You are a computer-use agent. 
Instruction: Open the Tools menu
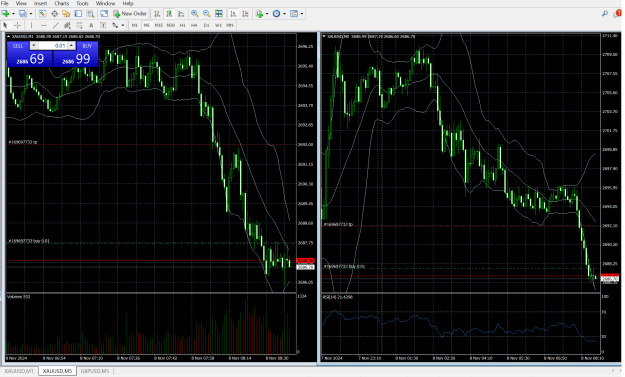(x=83, y=3)
